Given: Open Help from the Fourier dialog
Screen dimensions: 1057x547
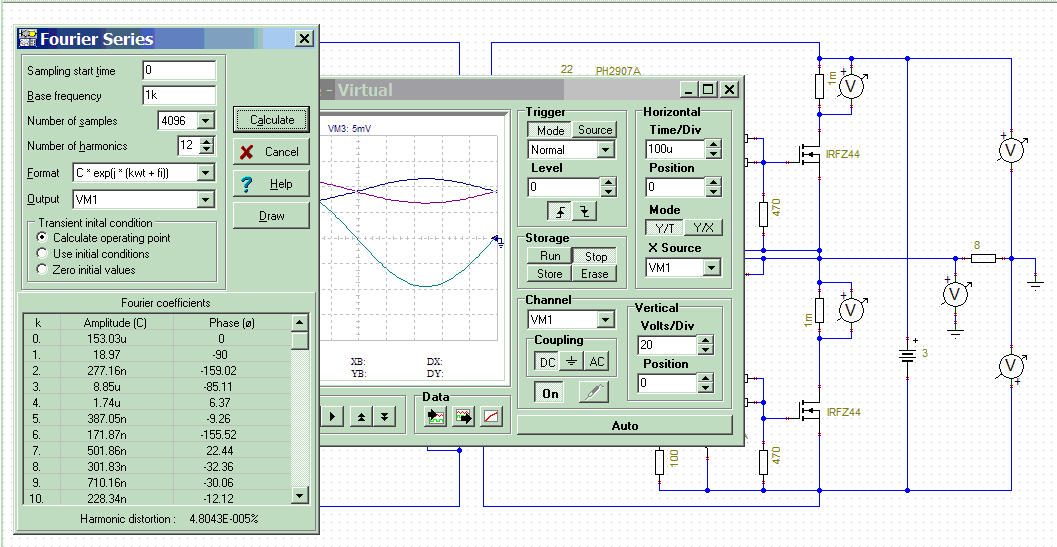Looking at the screenshot, I should point(272,184).
